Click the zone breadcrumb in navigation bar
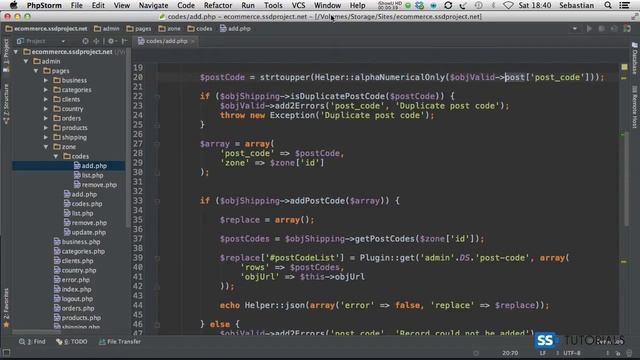 pyautogui.click(x=169, y=29)
